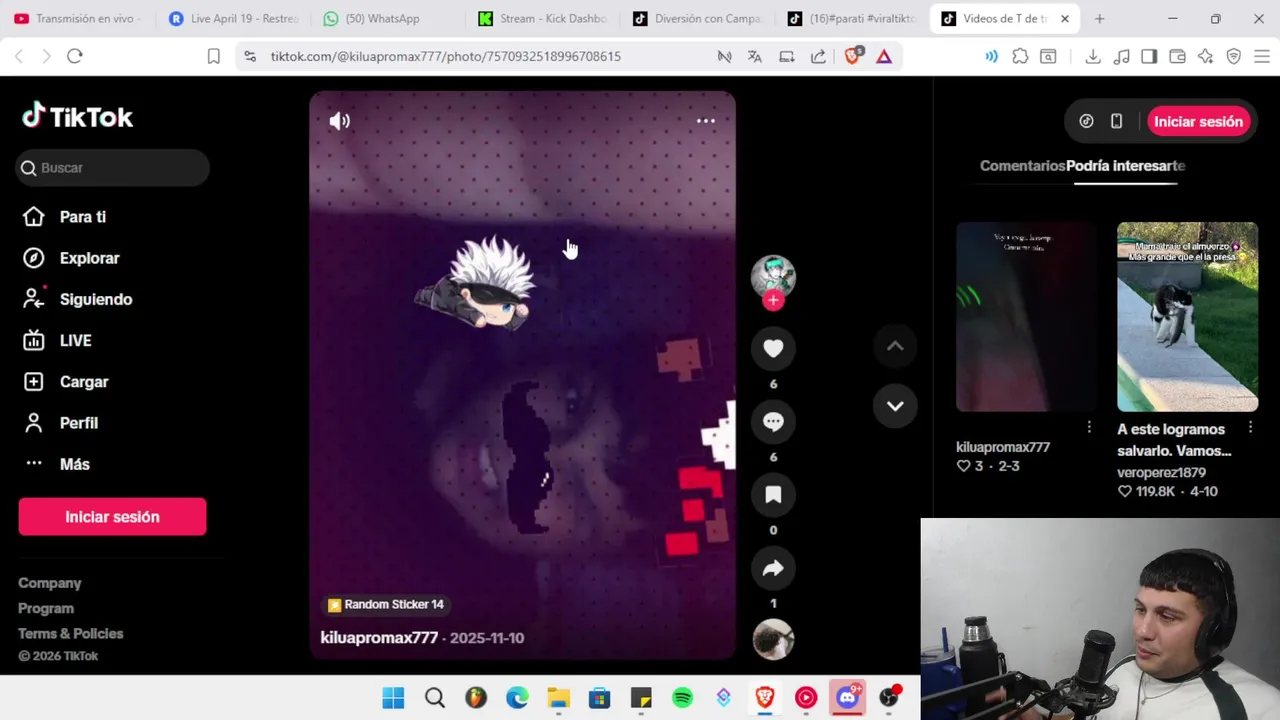Click the address bar URL
The height and width of the screenshot is (720, 1280).
[x=445, y=57]
